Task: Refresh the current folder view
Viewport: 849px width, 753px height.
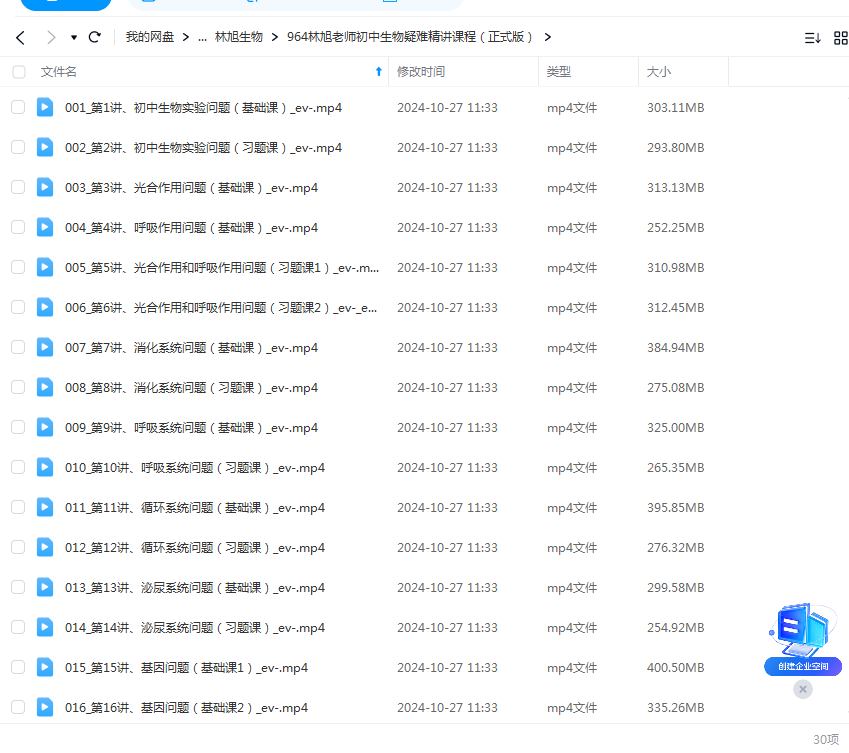Action: pos(93,37)
